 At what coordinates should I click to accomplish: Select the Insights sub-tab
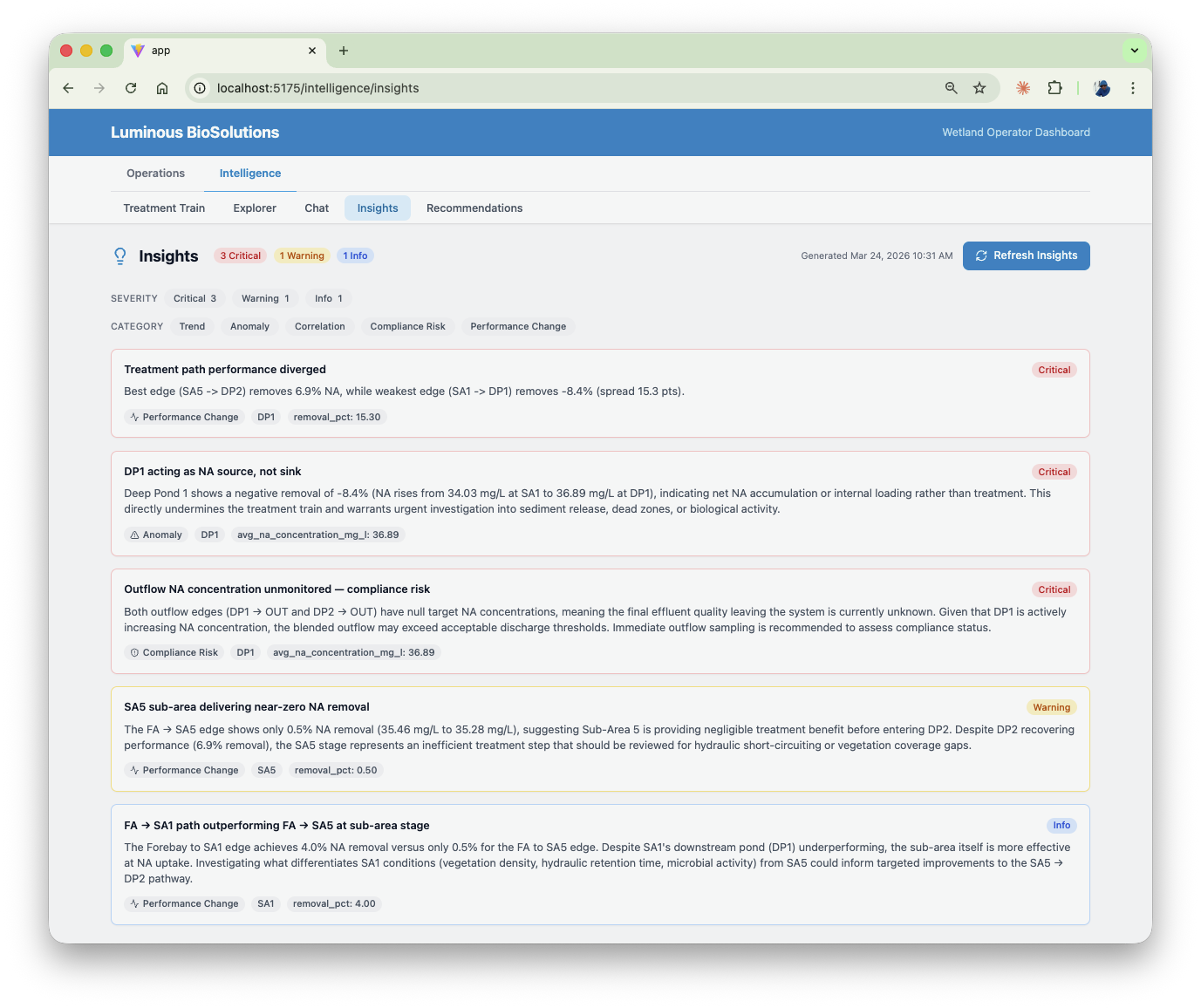(378, 208)
